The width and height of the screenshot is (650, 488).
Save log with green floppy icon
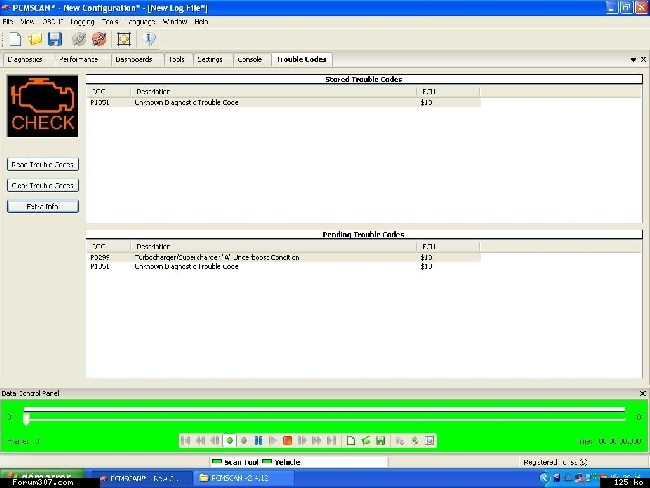pyautogui.click(x=381, y=440)
